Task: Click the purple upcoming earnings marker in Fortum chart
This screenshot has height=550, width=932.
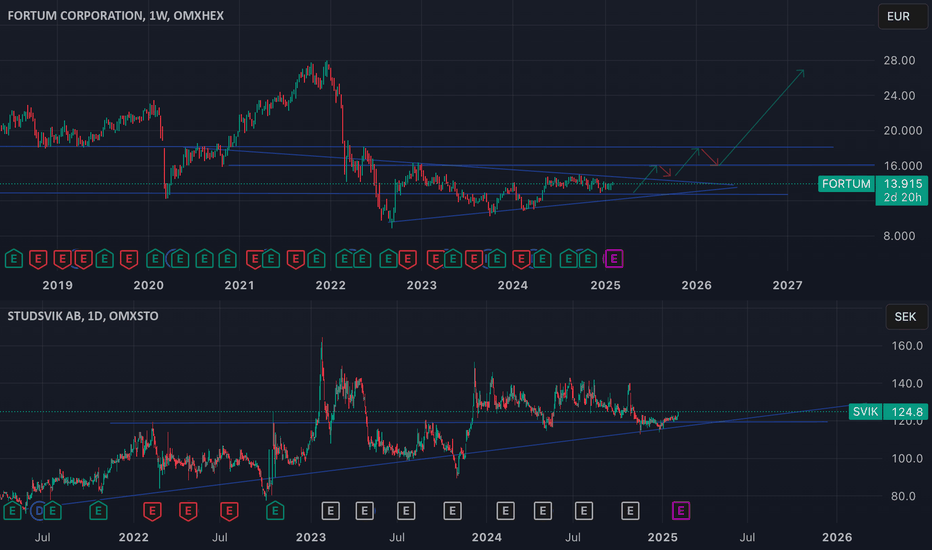Action: tap(614, 259)
